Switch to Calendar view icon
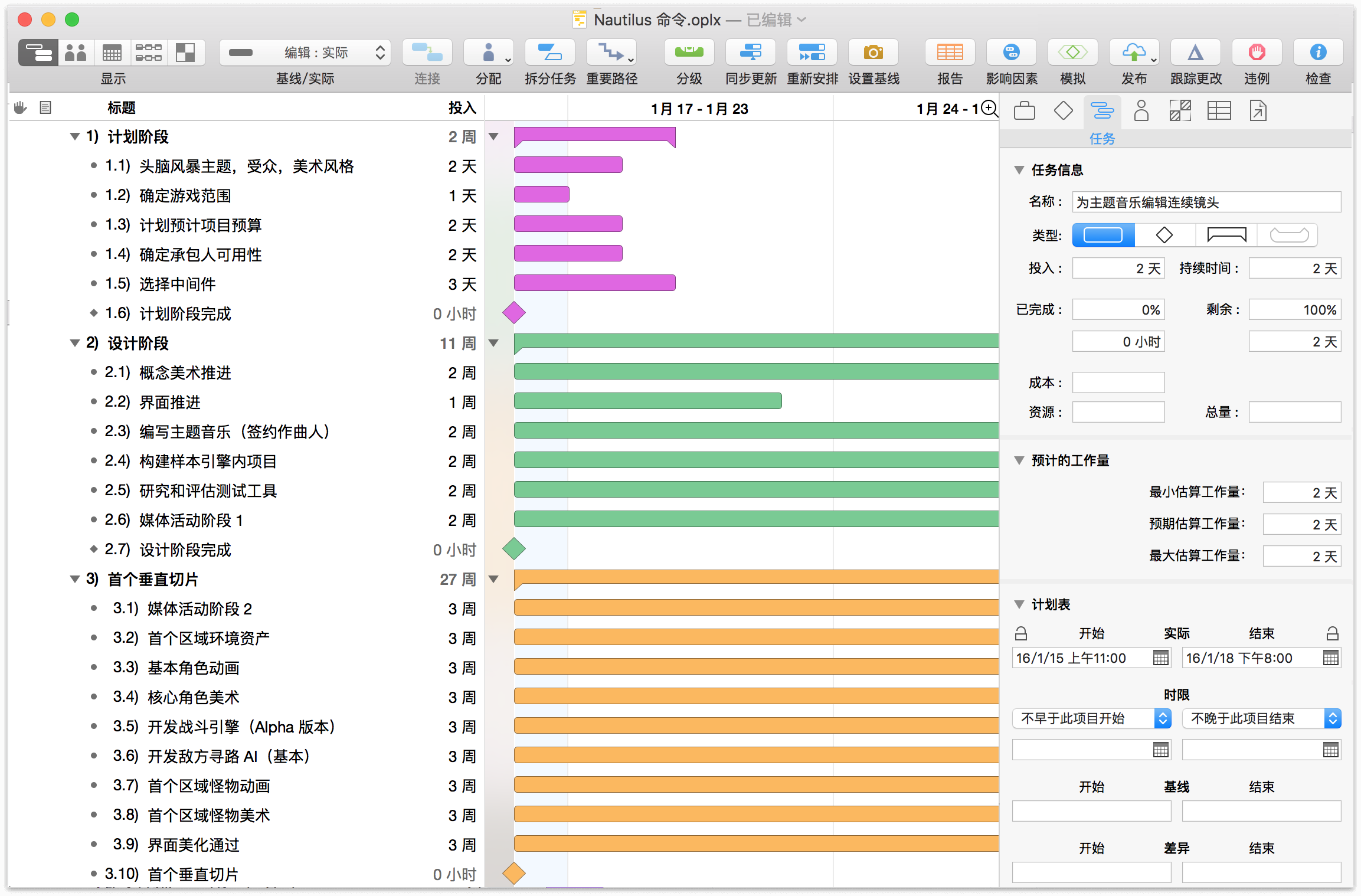Viewport: 1361px width, 896px height. [112, 53]
